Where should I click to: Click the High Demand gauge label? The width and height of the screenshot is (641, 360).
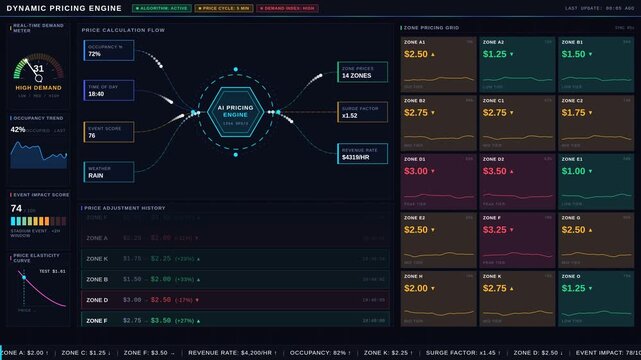click(x=38, y=88)
